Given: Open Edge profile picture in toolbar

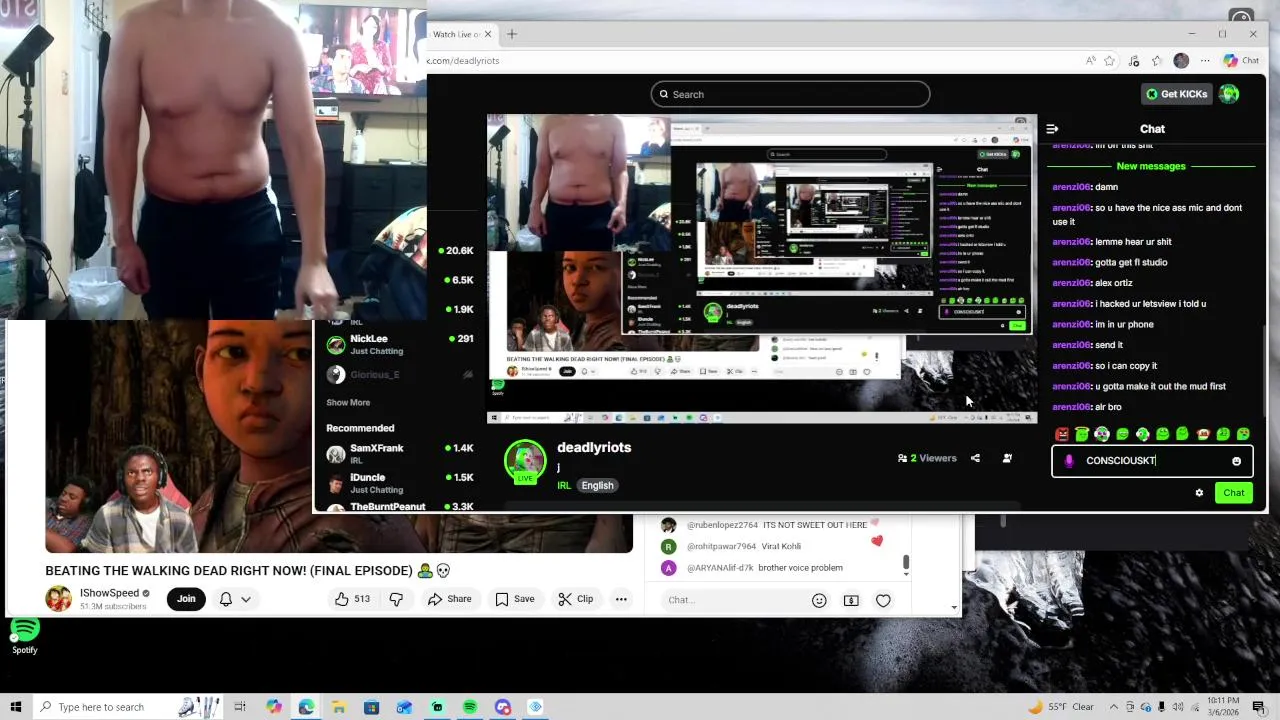Looking at the screenshot, I should pyautogui.click(x=1181, y=61).
